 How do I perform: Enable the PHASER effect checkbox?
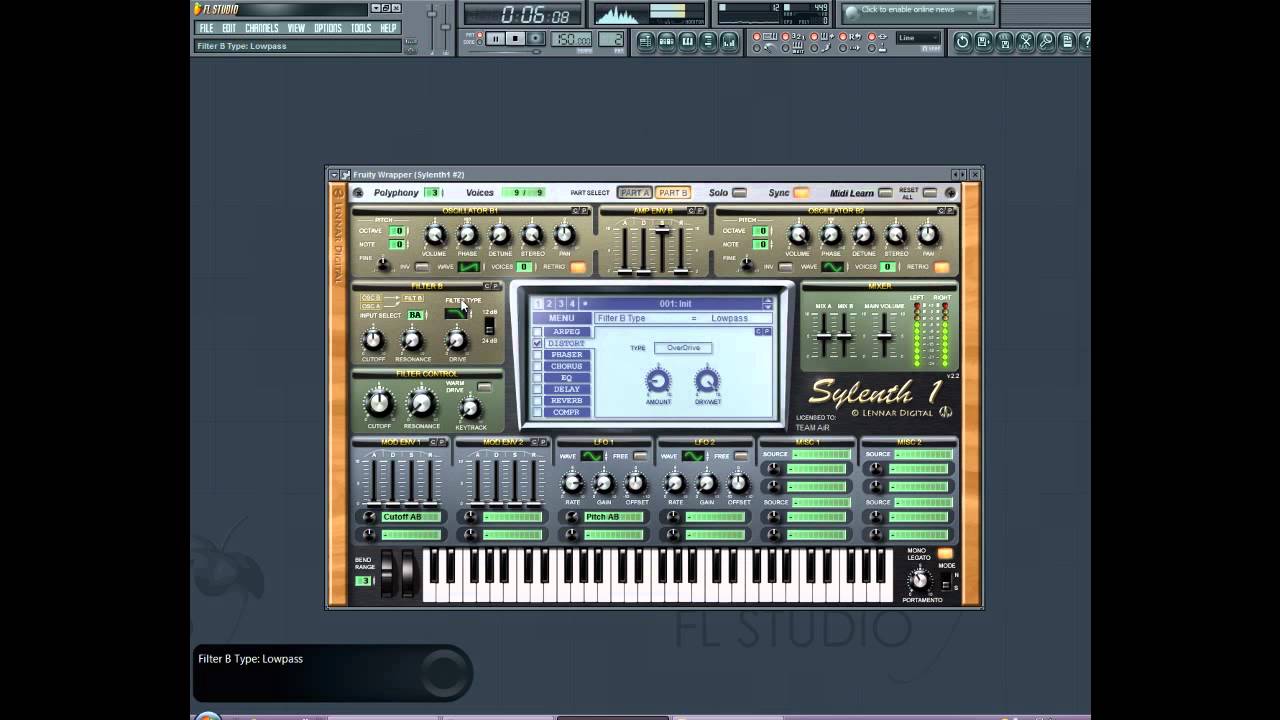click(537, 355)
